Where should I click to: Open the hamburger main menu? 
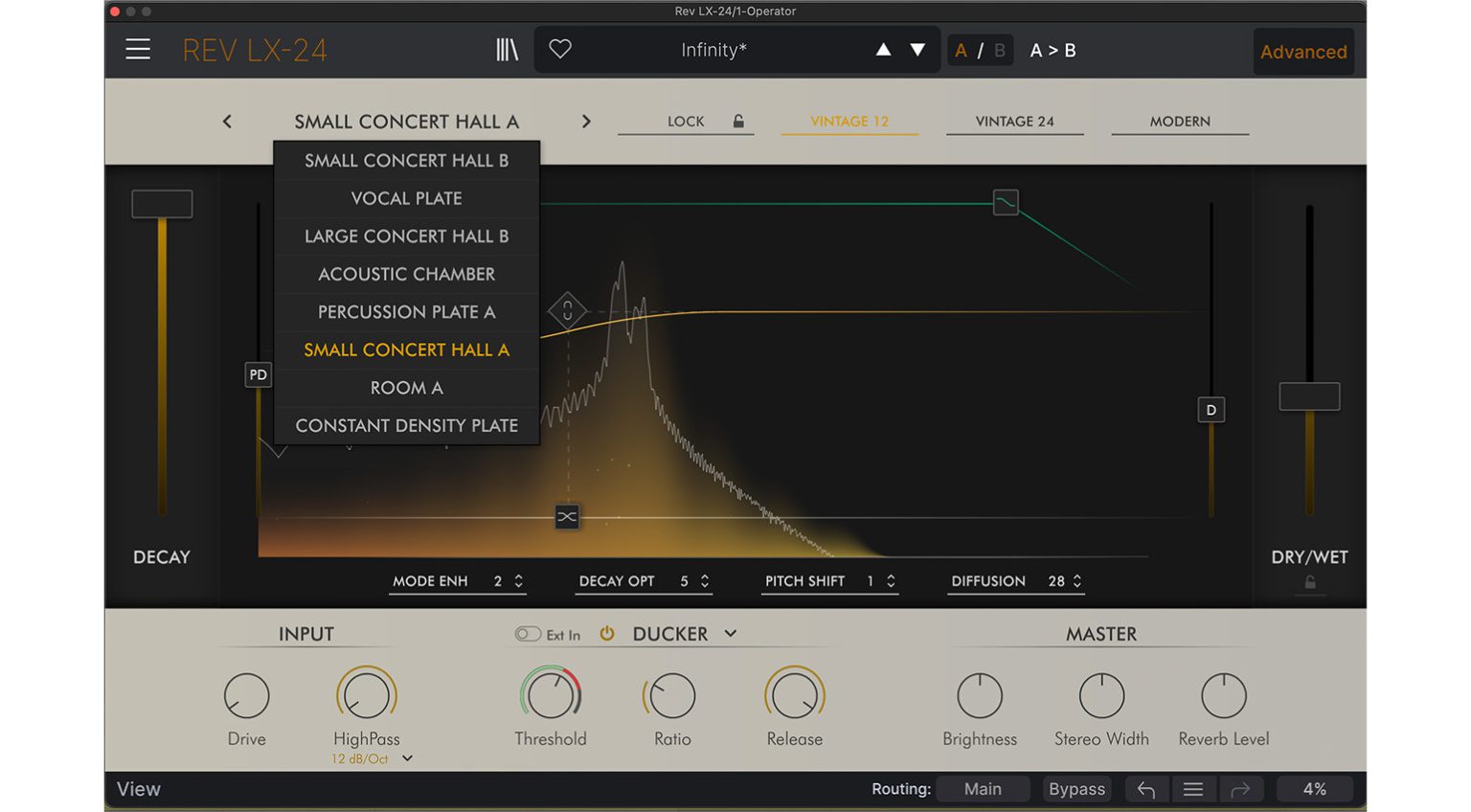tap(137, 49)
